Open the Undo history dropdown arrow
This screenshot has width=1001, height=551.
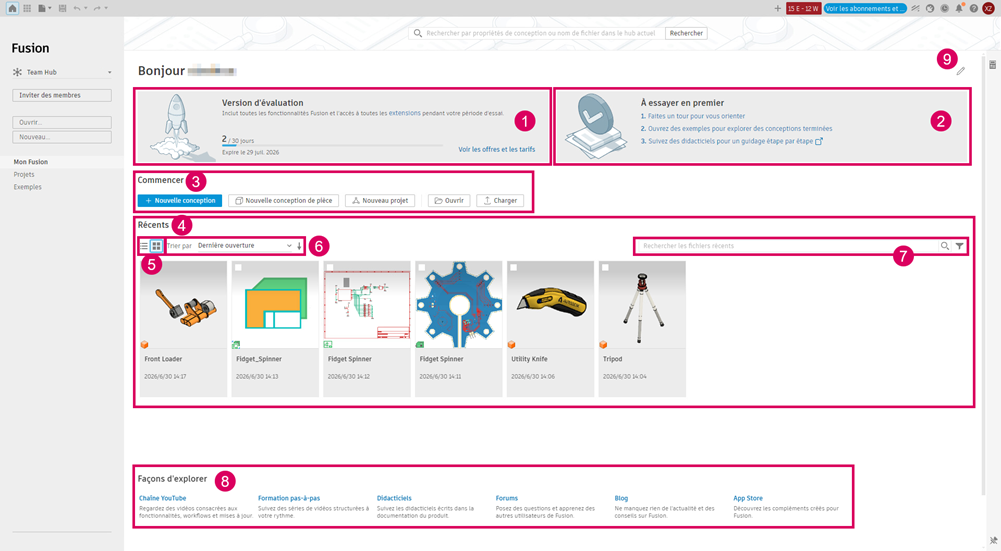coord(86,8)
